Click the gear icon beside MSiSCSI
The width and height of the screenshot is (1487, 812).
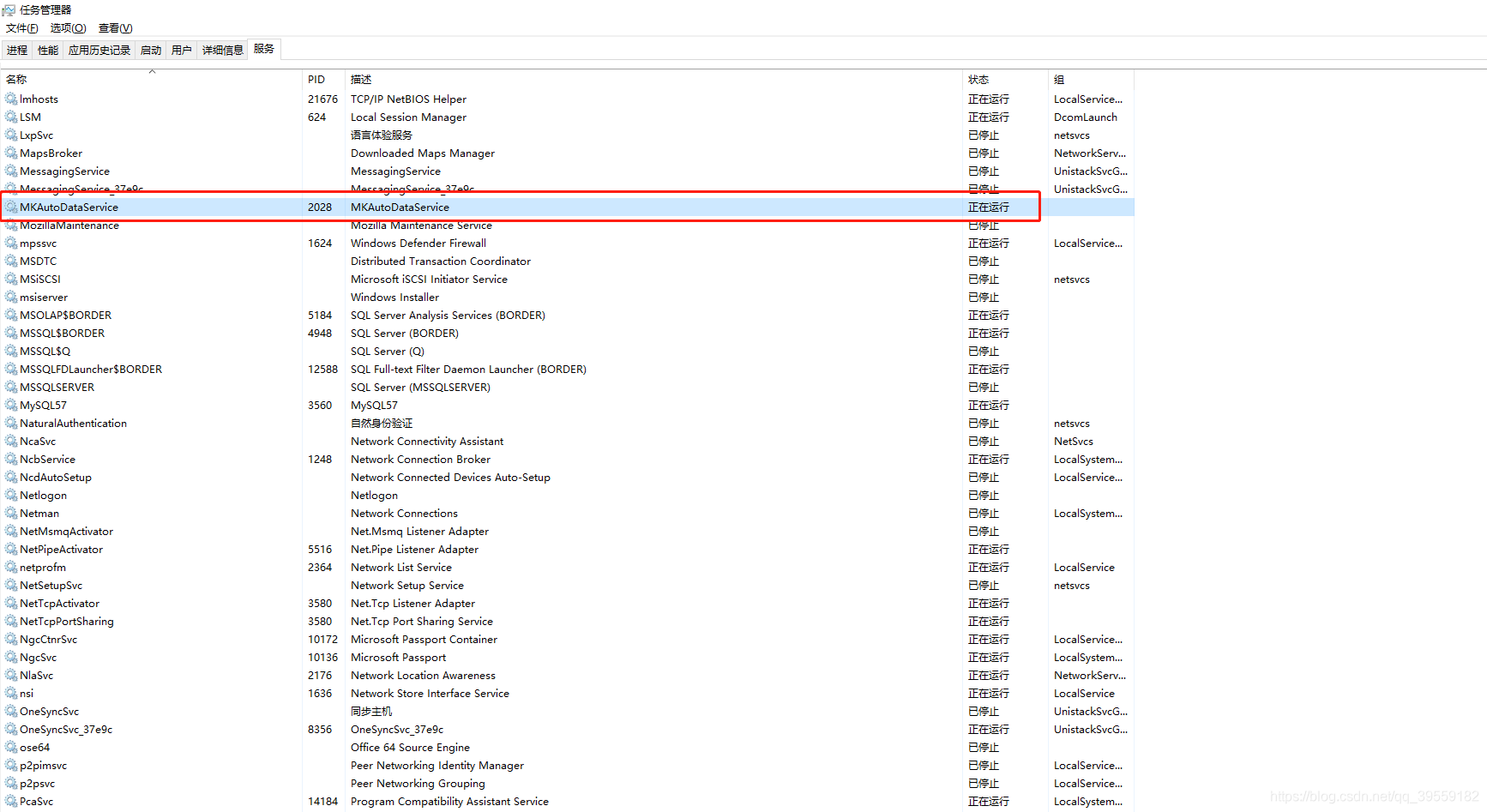click(11, 279)
